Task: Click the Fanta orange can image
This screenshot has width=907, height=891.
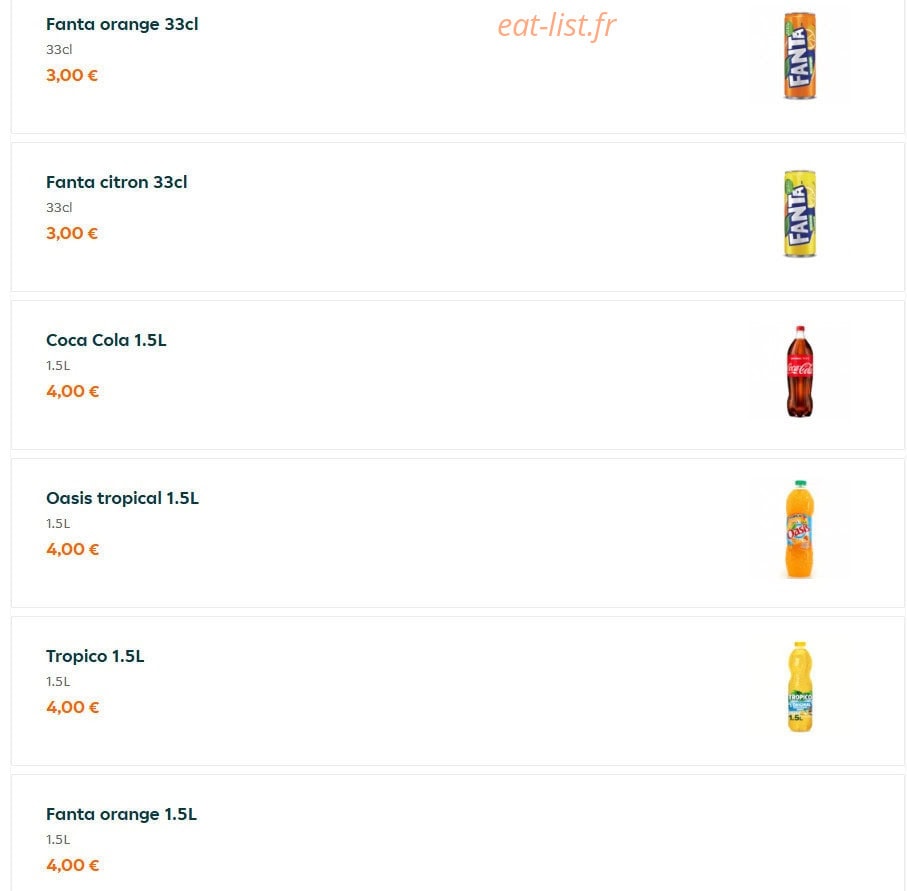Action: (x=799, y=56)
